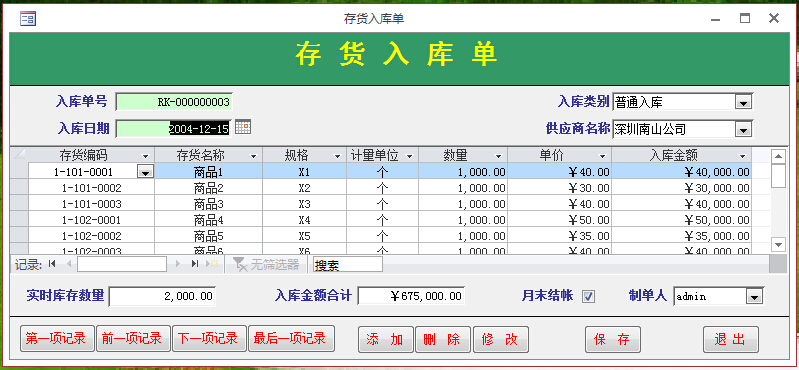Open the 供应商名称 dropdown
This screenshot has width=799, height=370.
coord(743,129)
